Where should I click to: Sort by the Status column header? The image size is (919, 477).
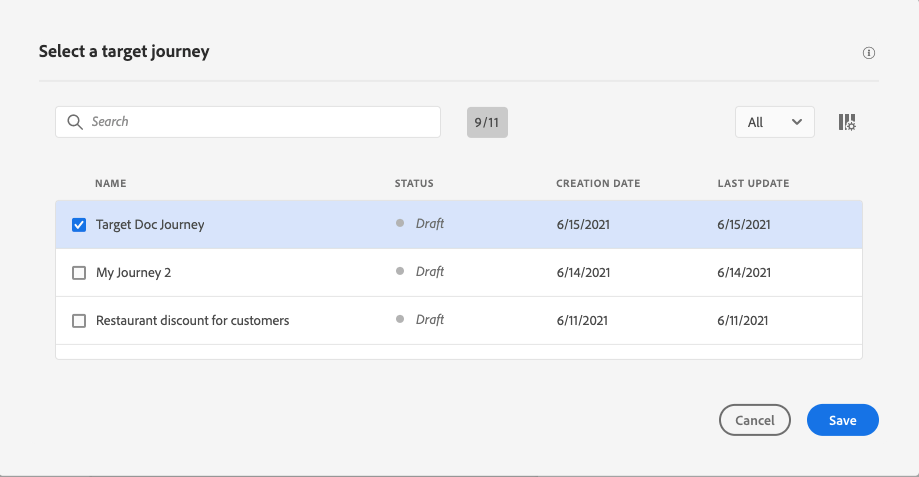pos(413,184)
